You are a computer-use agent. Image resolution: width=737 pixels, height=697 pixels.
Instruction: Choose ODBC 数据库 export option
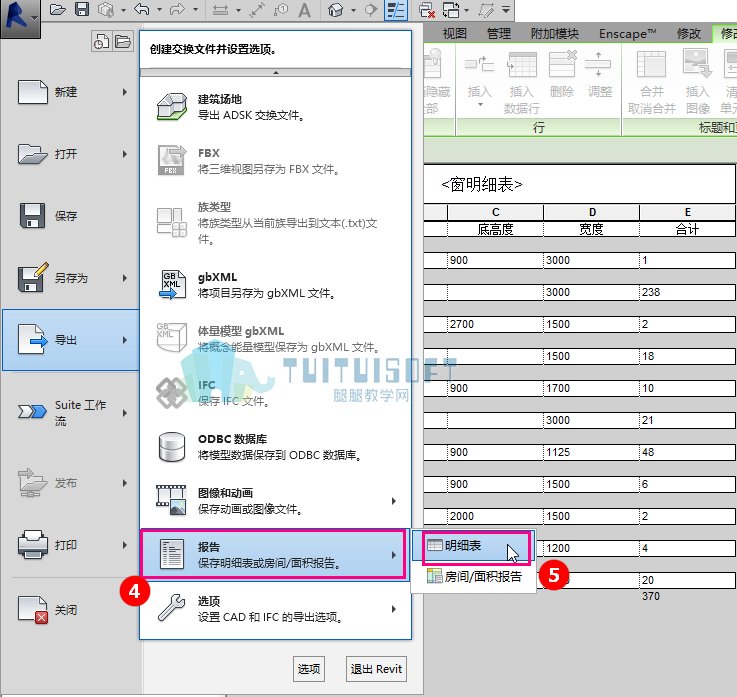(x=275, y=447)
